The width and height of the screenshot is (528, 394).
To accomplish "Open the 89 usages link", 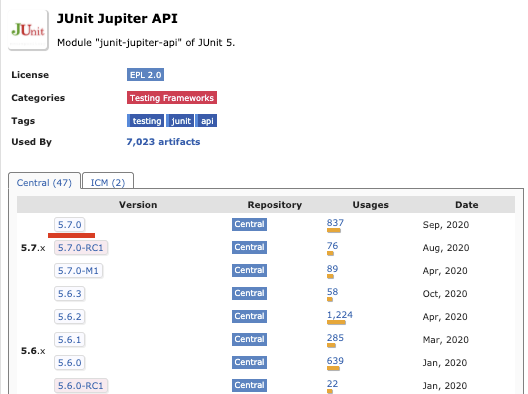I will coord(332,269).
